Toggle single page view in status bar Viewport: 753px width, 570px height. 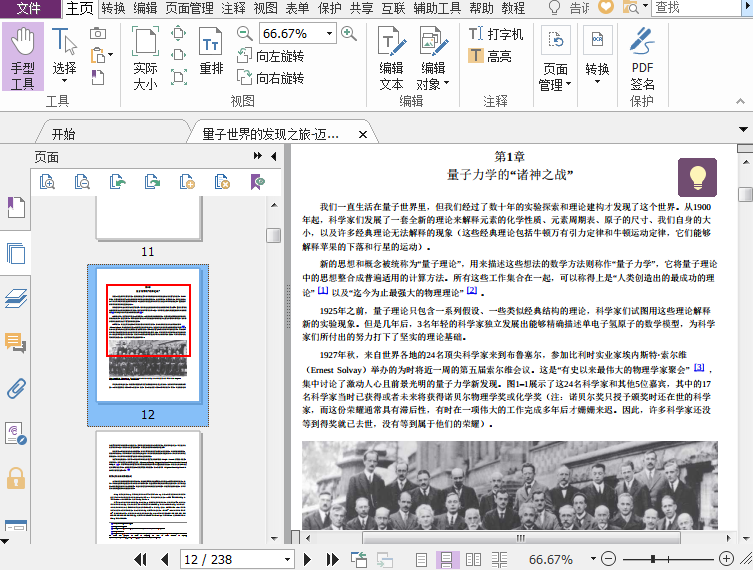(421, 559)
